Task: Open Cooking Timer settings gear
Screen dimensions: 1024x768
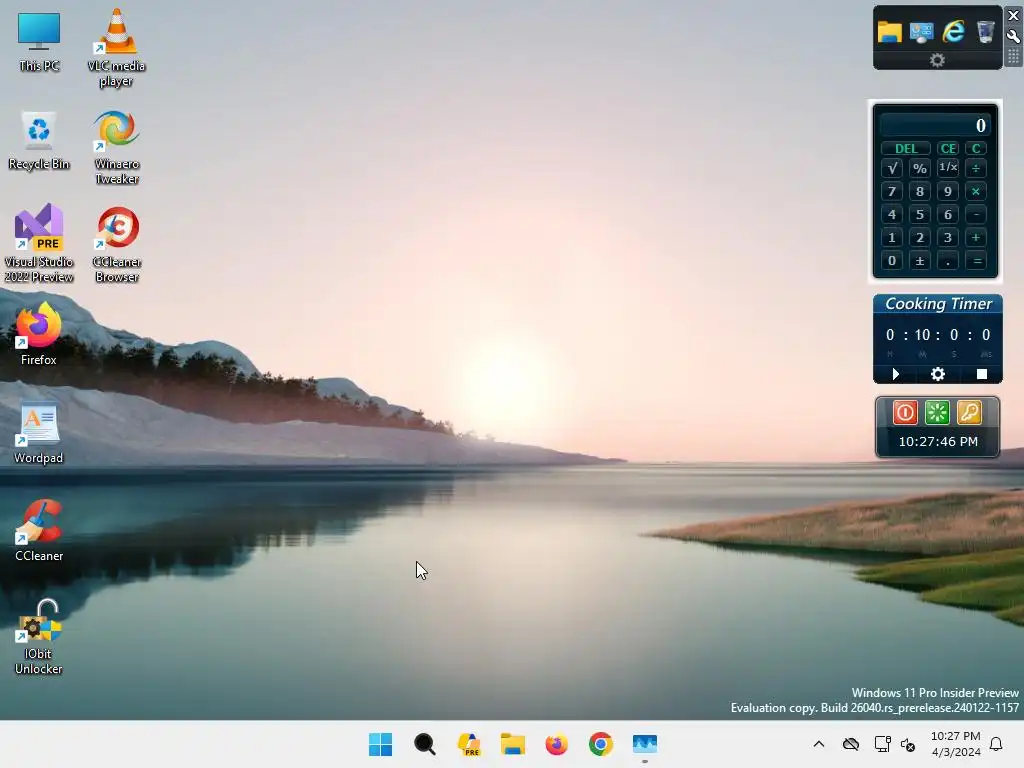Action: click(x=938, y=374)
